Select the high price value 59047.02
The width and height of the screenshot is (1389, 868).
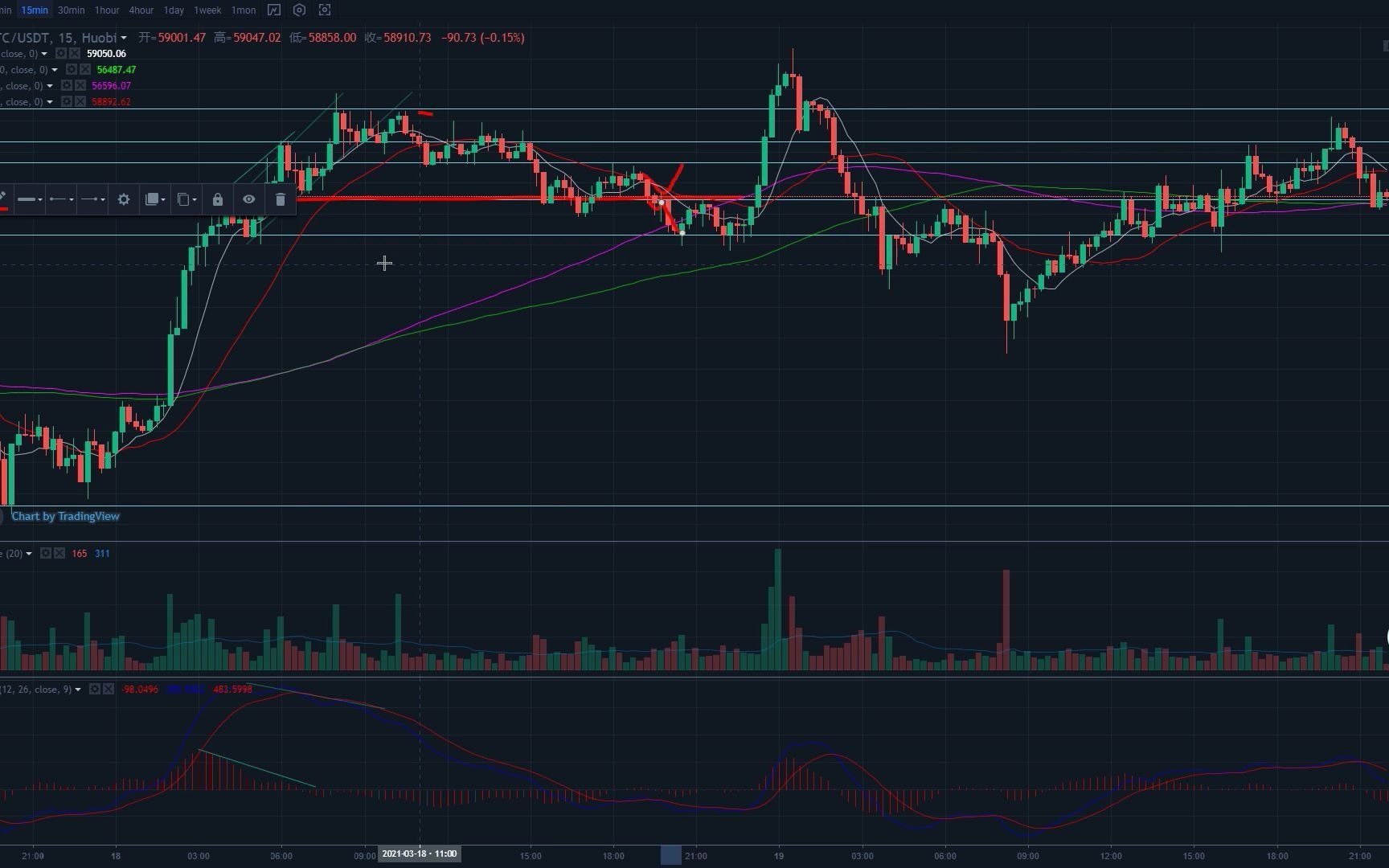[x=257, y=38]
